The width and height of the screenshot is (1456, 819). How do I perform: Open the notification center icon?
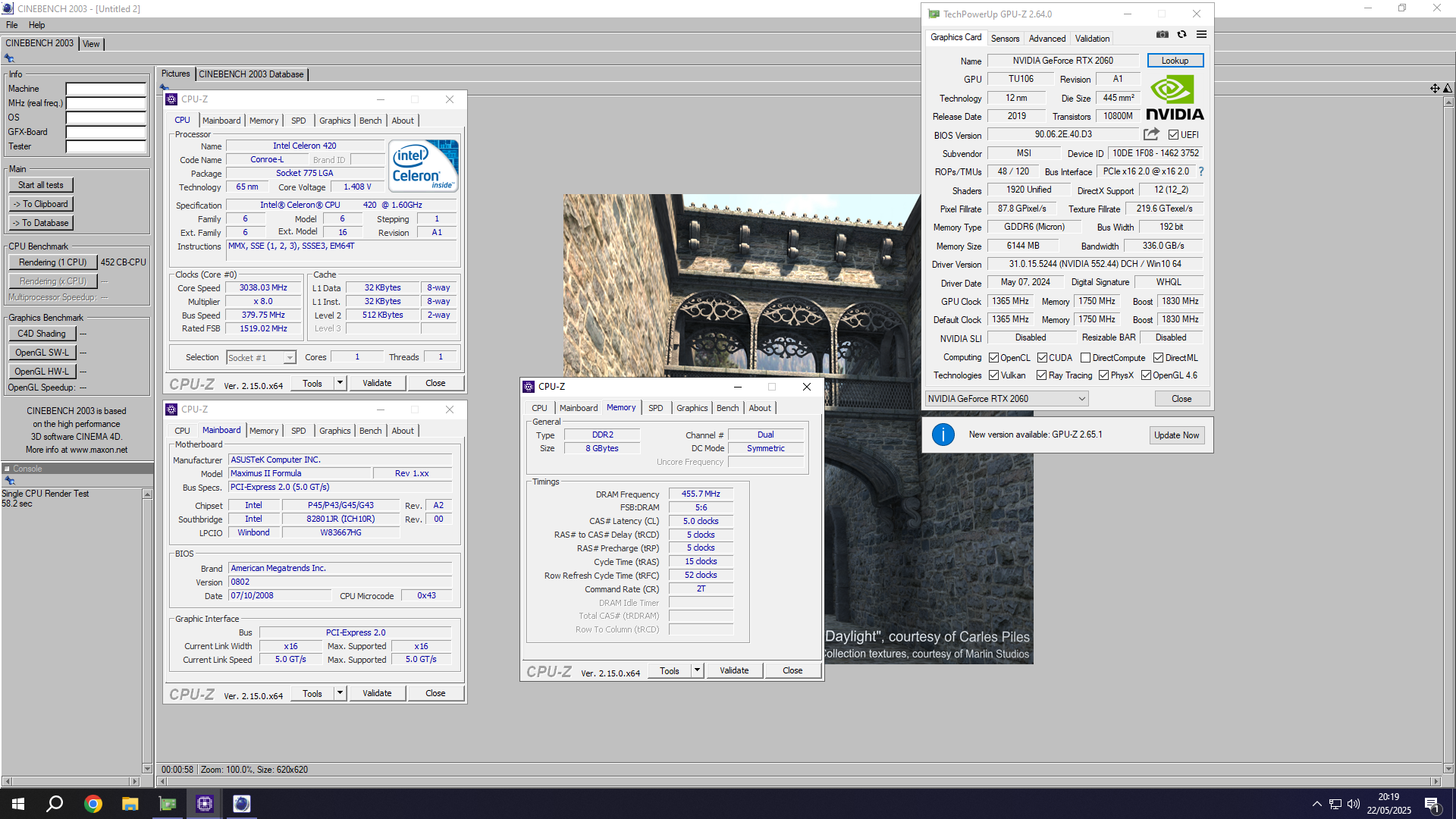(1432, 804)
